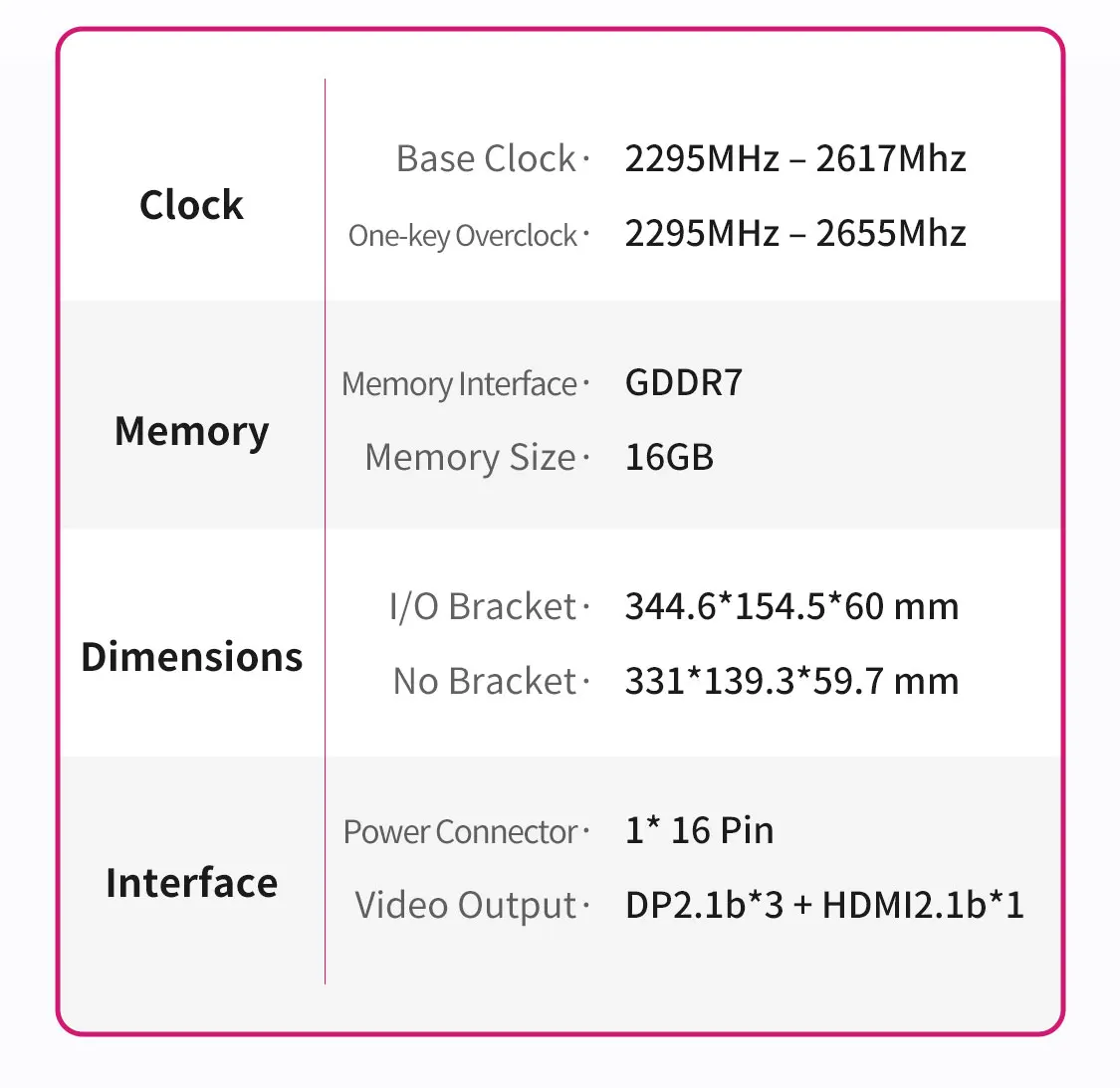The height and width of the screenshot is (1088, 1120).
Task: Click the Clock section heading
Action: pos(191,205)
